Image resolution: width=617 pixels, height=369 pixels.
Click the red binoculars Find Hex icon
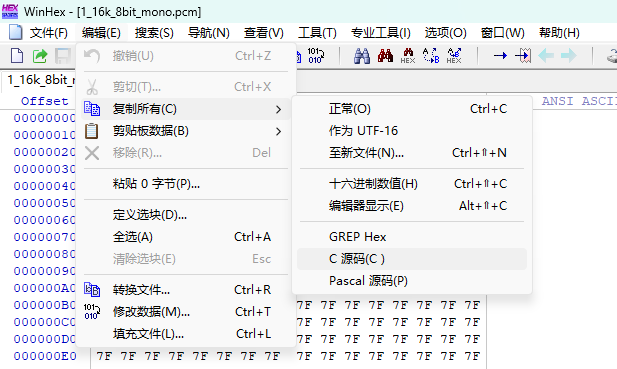(385, 56)
